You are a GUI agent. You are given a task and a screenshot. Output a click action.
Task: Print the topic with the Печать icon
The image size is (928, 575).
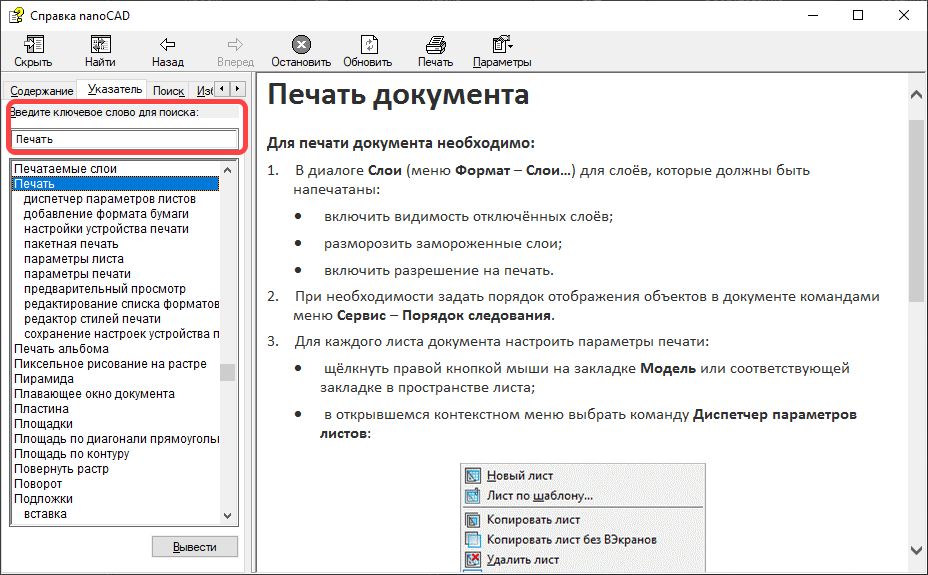pos(435,45)
